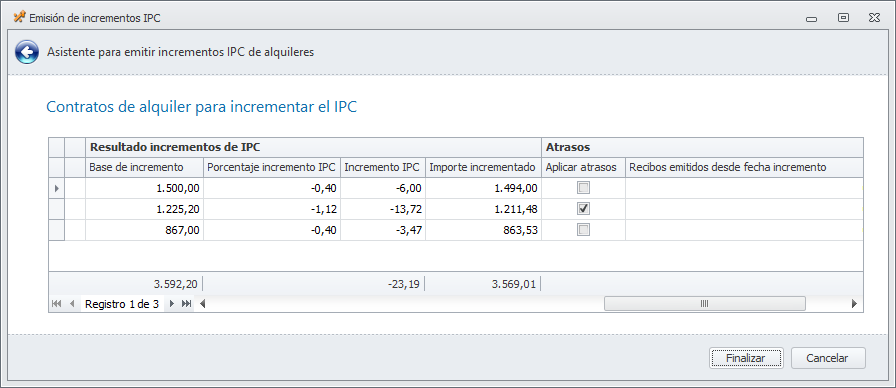Screen dimensions: 896x388
Task: Uncheck Aplicar atrasos for 1.225,20 row
Action: (583, 209)
